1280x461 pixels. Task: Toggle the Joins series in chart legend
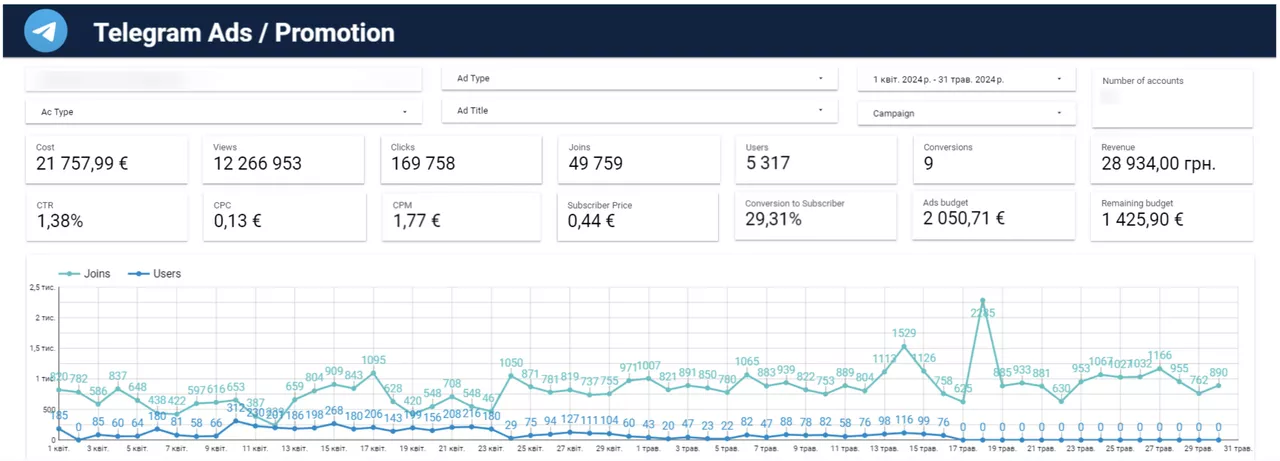[85, 273]
